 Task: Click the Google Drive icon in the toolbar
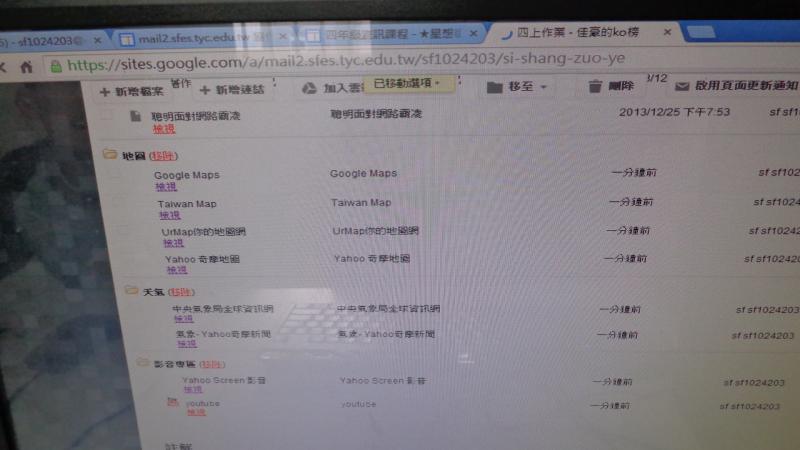point(309,88)
